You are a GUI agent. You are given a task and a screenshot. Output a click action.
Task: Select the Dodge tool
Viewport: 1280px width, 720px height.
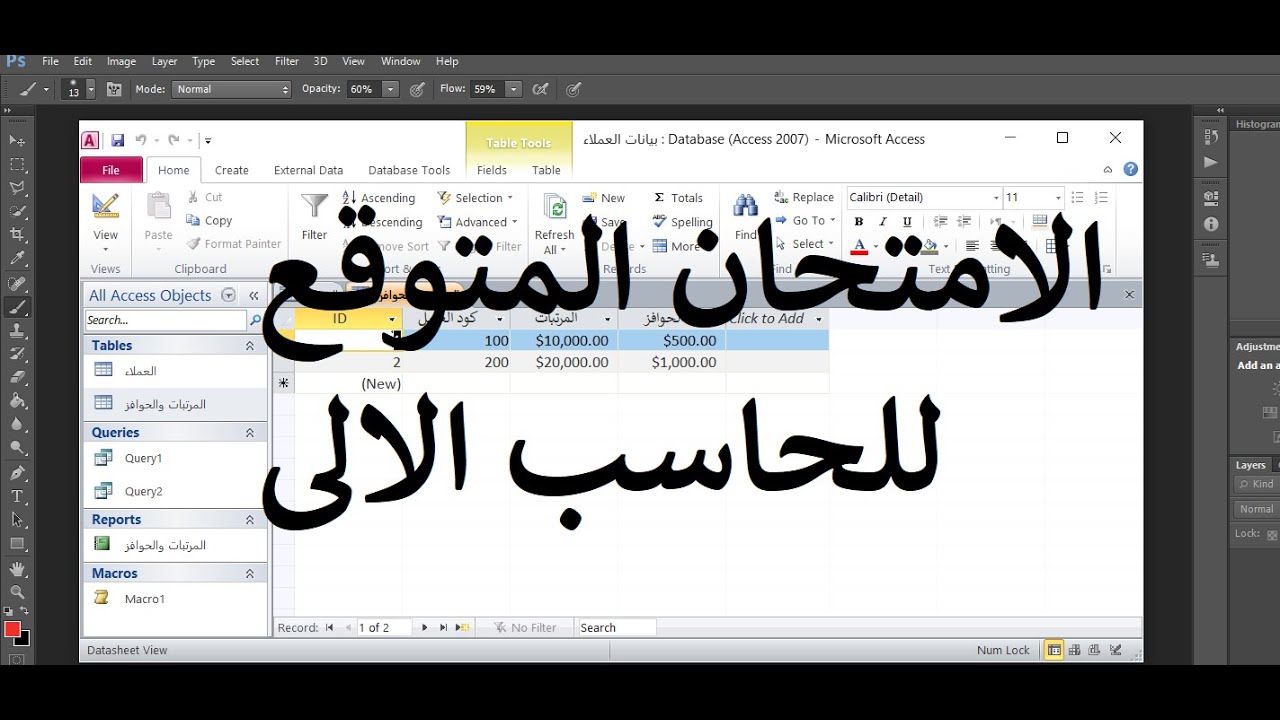[x=17, y=448]
